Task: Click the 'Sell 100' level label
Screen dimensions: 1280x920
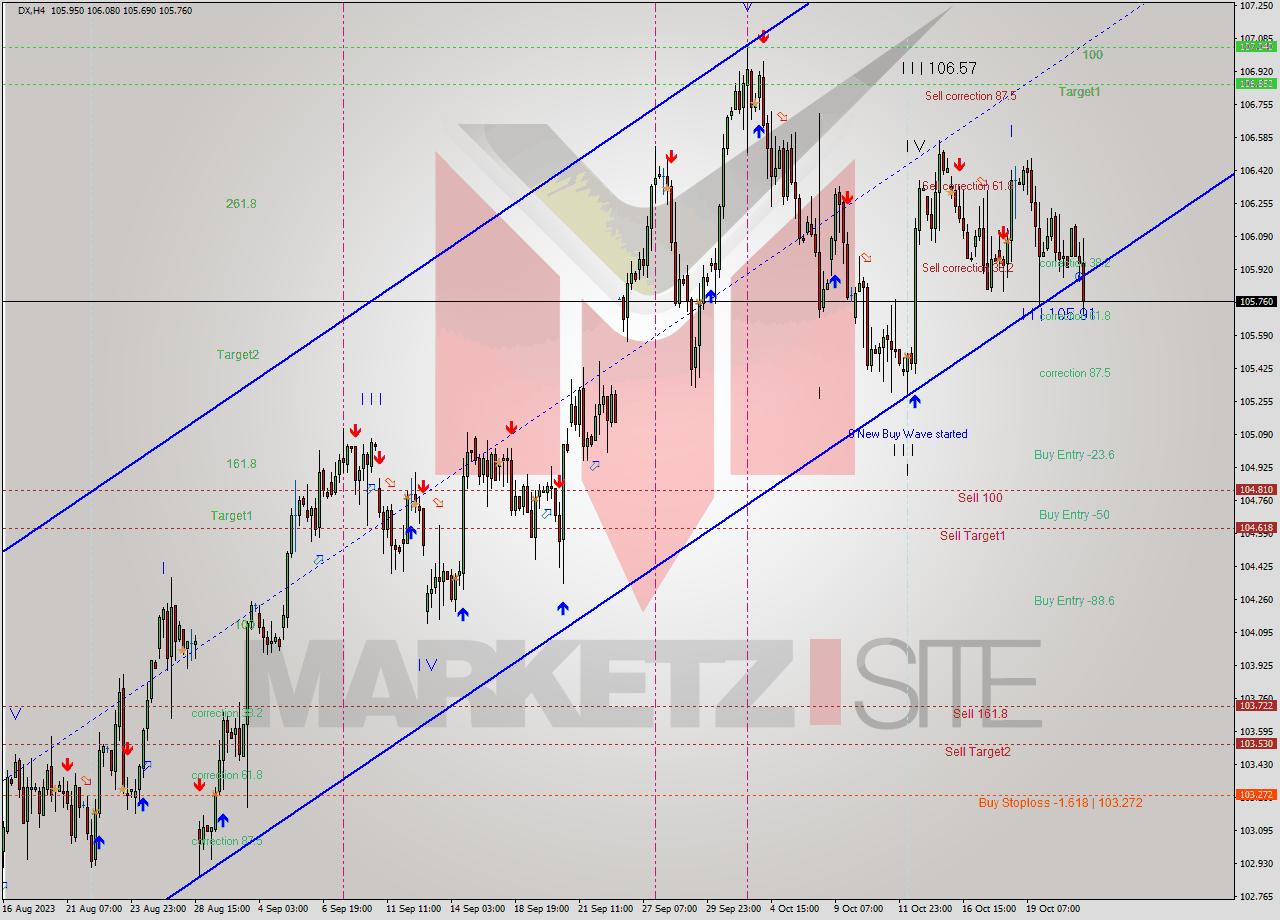Action: [980, 498]
